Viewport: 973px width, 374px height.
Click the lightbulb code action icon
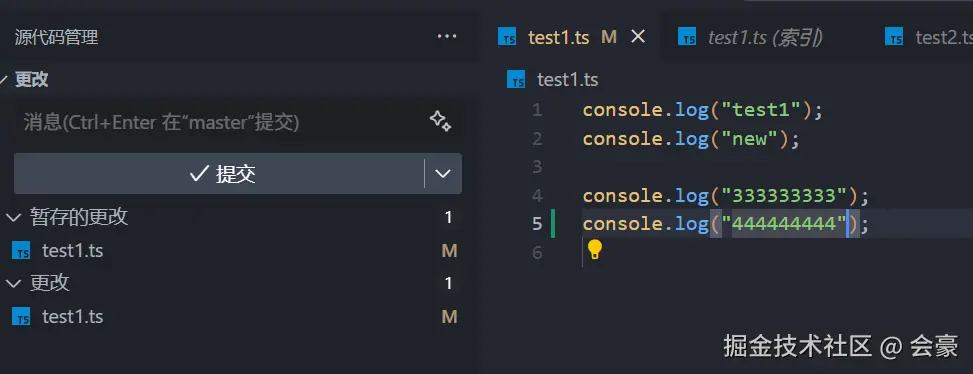[594, 249]
